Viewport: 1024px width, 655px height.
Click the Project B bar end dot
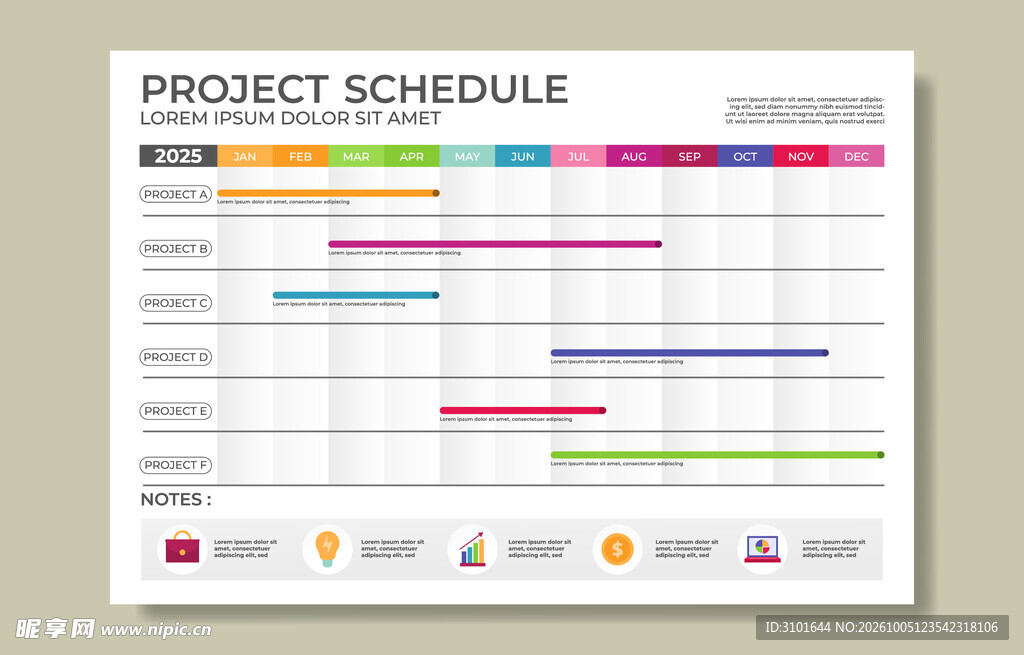pyautogui.click(x=658, y=244)
